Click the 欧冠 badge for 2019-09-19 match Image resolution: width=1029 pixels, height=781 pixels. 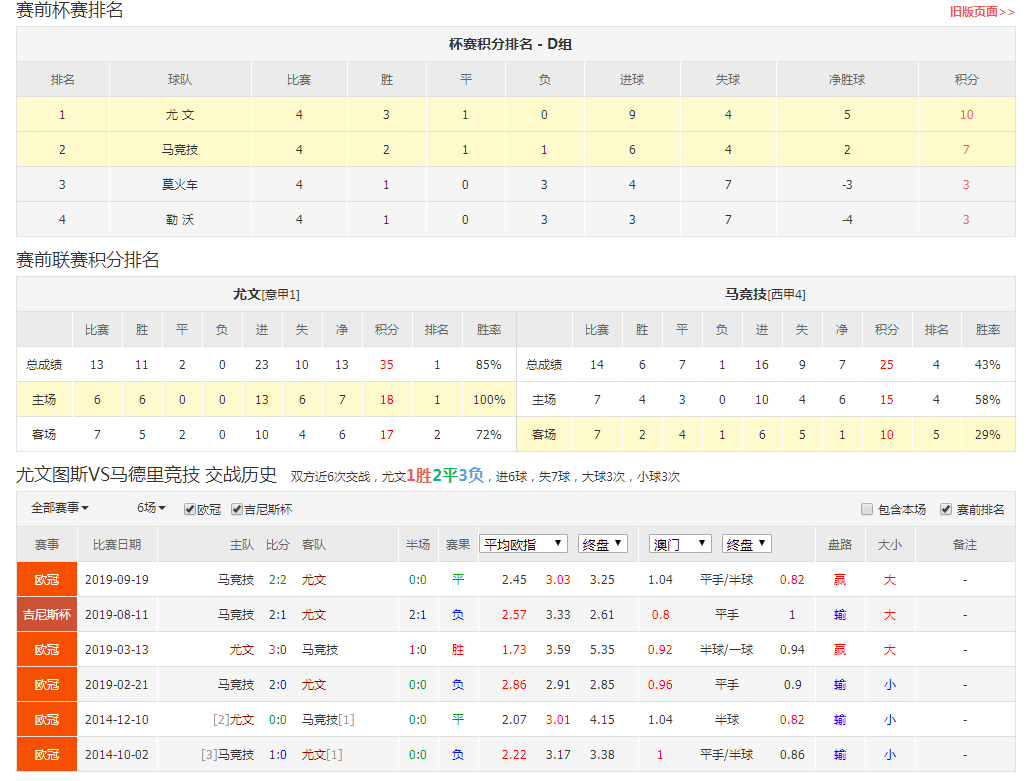pos(47,580)
